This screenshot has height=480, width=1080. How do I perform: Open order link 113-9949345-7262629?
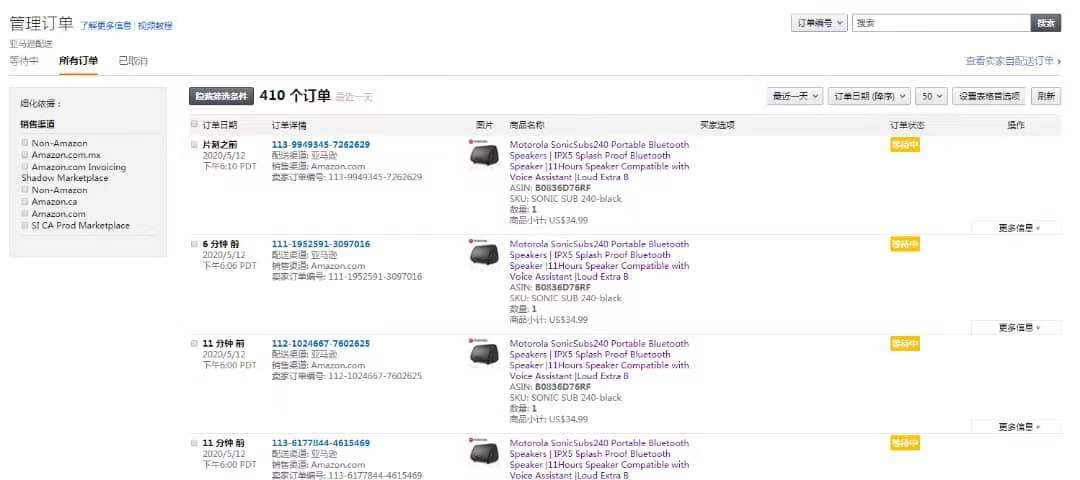click(x=320, y=145)
